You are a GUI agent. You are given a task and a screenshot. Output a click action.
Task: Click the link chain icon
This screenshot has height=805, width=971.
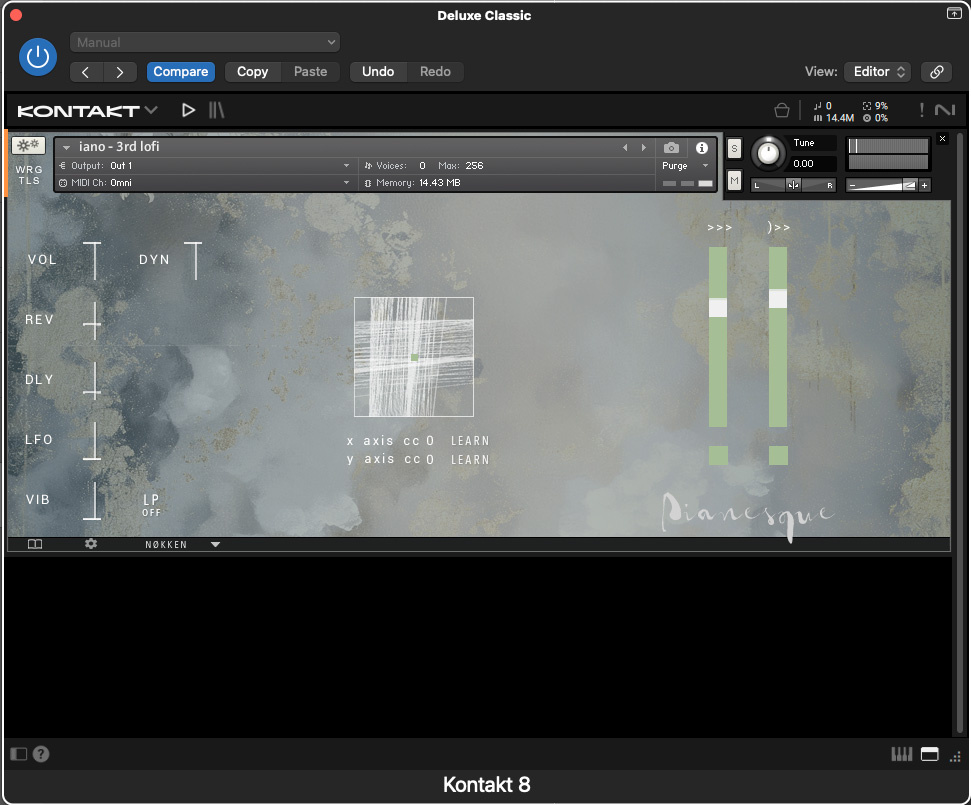point(936,72)
